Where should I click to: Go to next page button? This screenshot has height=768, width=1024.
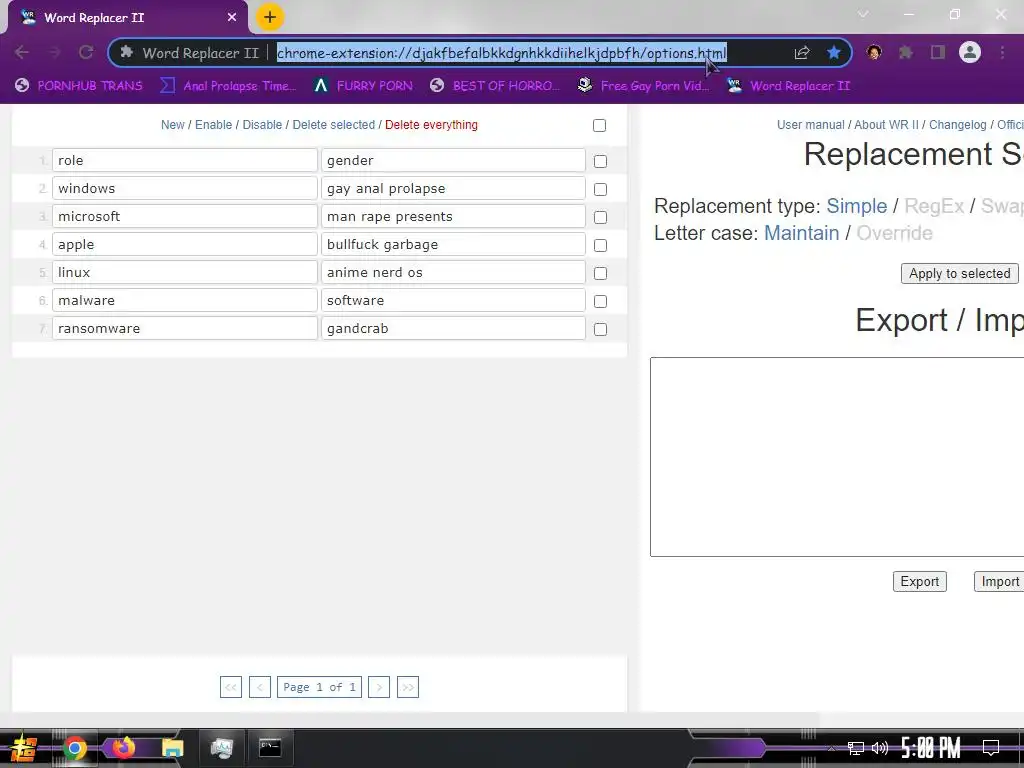379,687
